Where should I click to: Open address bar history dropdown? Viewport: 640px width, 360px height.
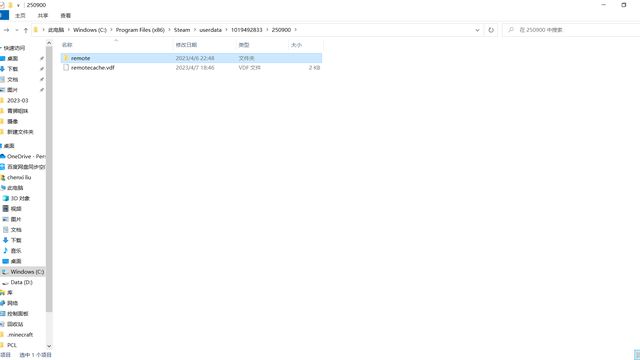477,30
